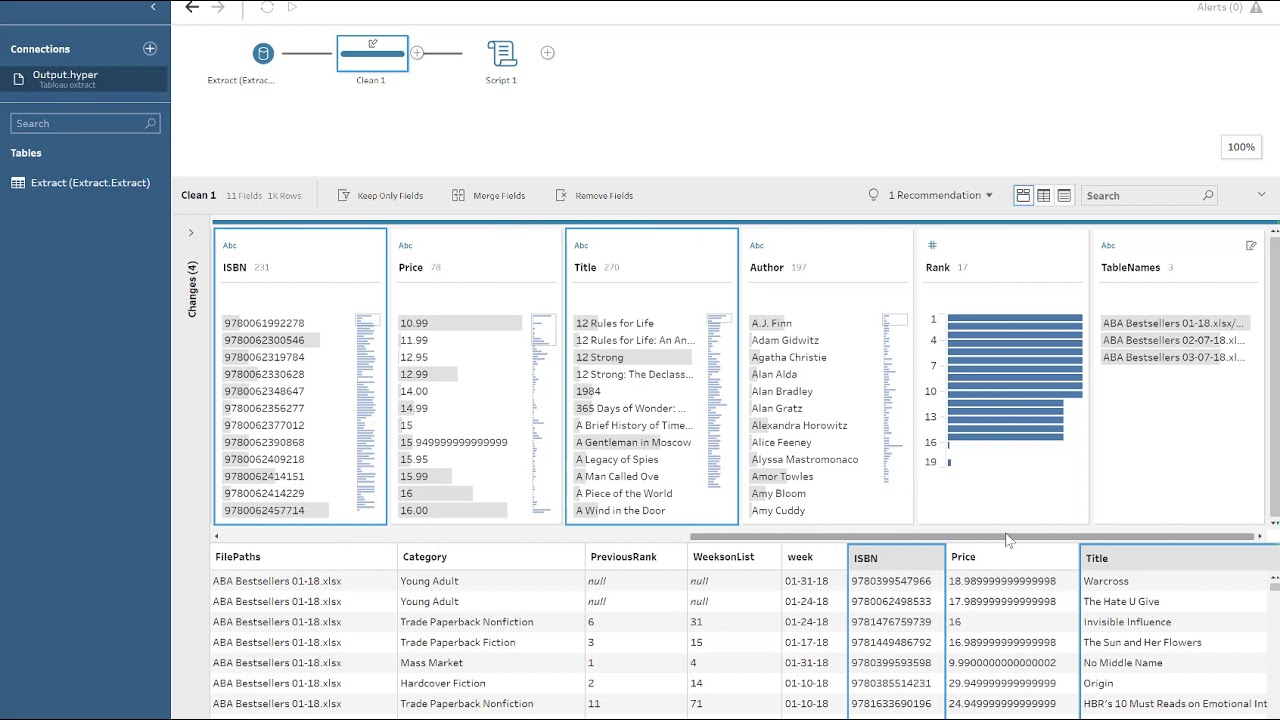The width and height of the screenshot is (1280, 720).
Task: Click the profile pane vertical scrollbar
Action: (x=1275, y=376)
